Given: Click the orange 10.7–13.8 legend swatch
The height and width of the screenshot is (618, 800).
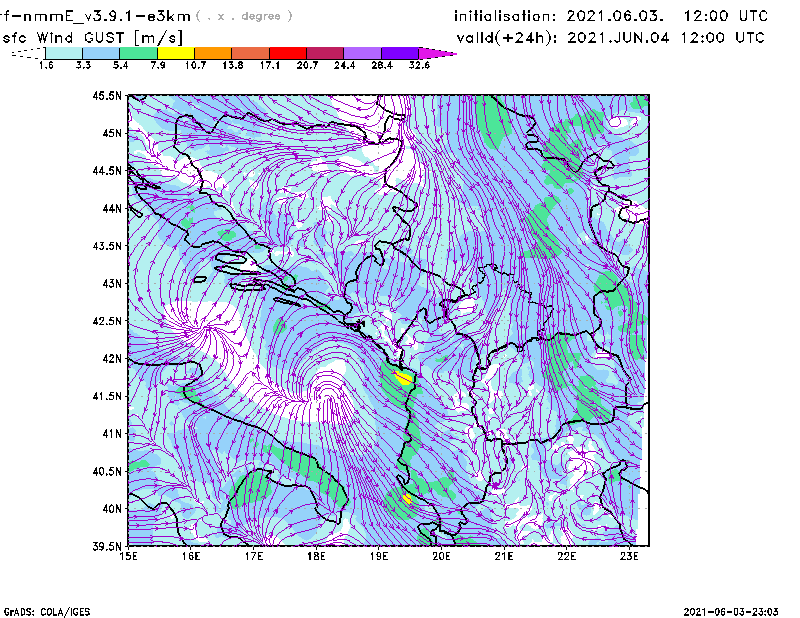Looking at the screenshot, I should [x=213, y=53].
